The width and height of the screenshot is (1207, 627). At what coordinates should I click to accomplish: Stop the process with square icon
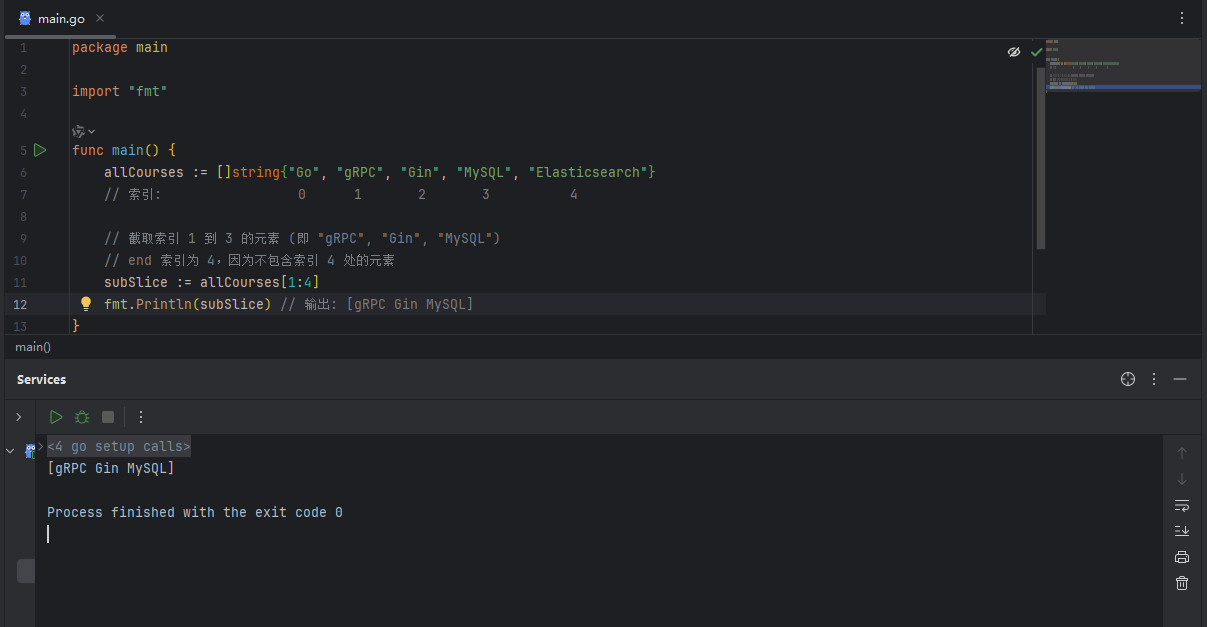coord(108,417)
